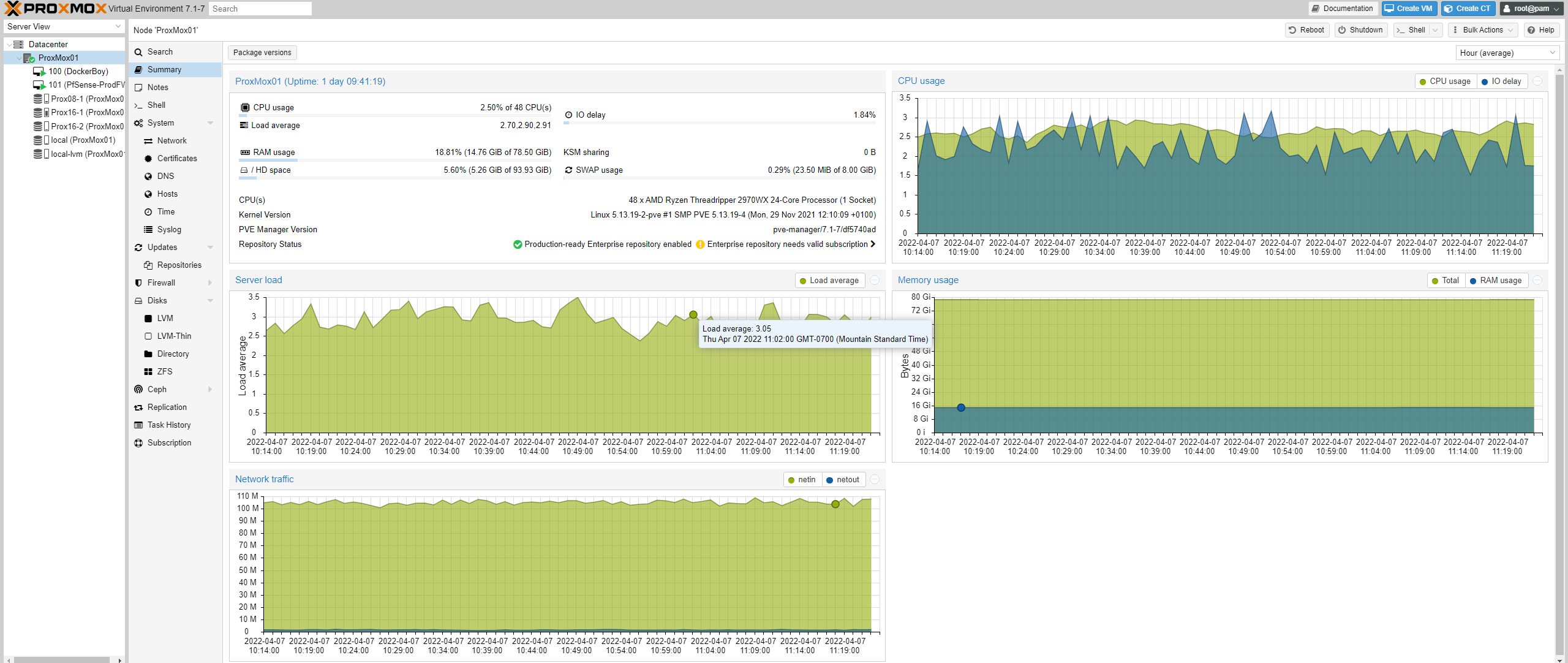Click the Network arrows icon

click(x=148, y=141)
